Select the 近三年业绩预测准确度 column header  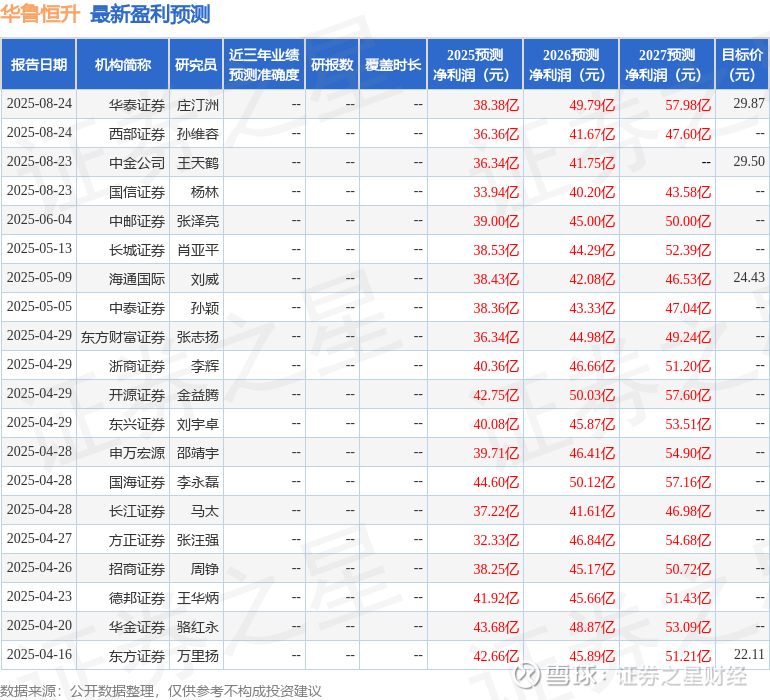(x=264, y=64)
